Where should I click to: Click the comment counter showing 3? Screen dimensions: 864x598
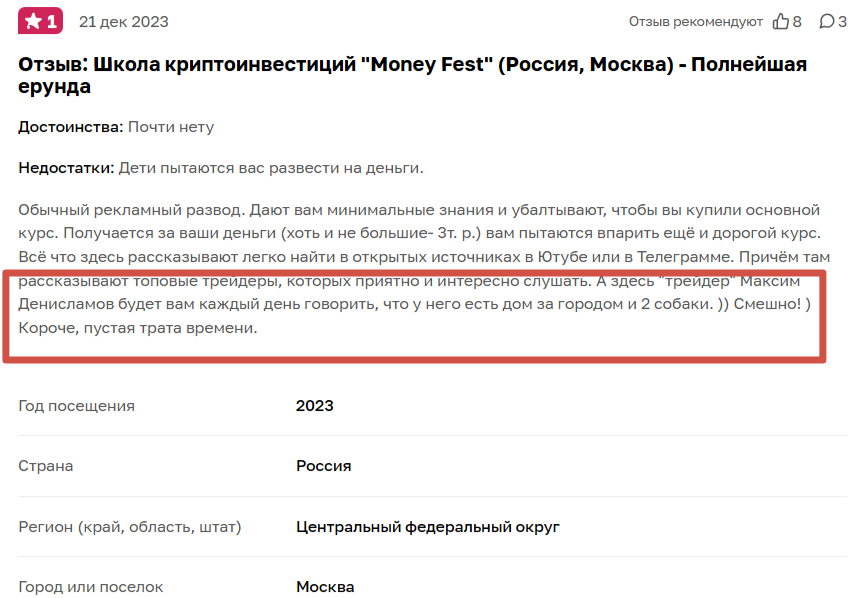point(841,20)
